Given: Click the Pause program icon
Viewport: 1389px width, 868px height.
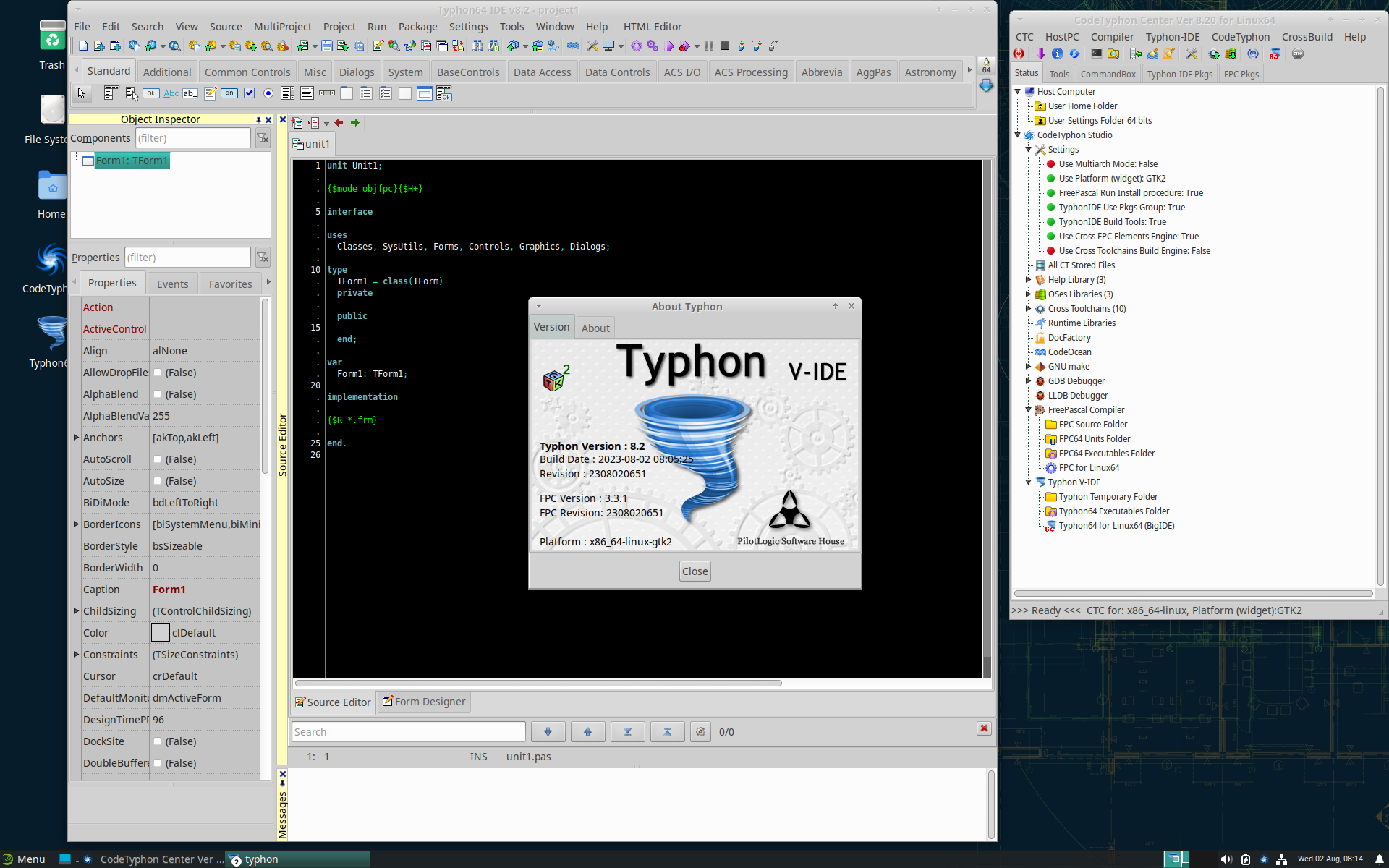Looking at the screenshot, I should pos(709,46).
